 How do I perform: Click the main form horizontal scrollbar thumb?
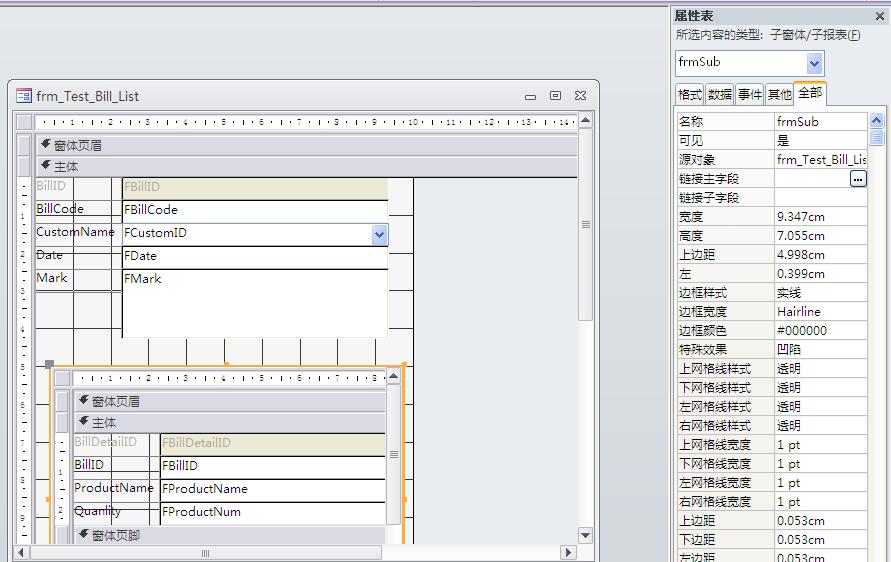click(206, 553)
